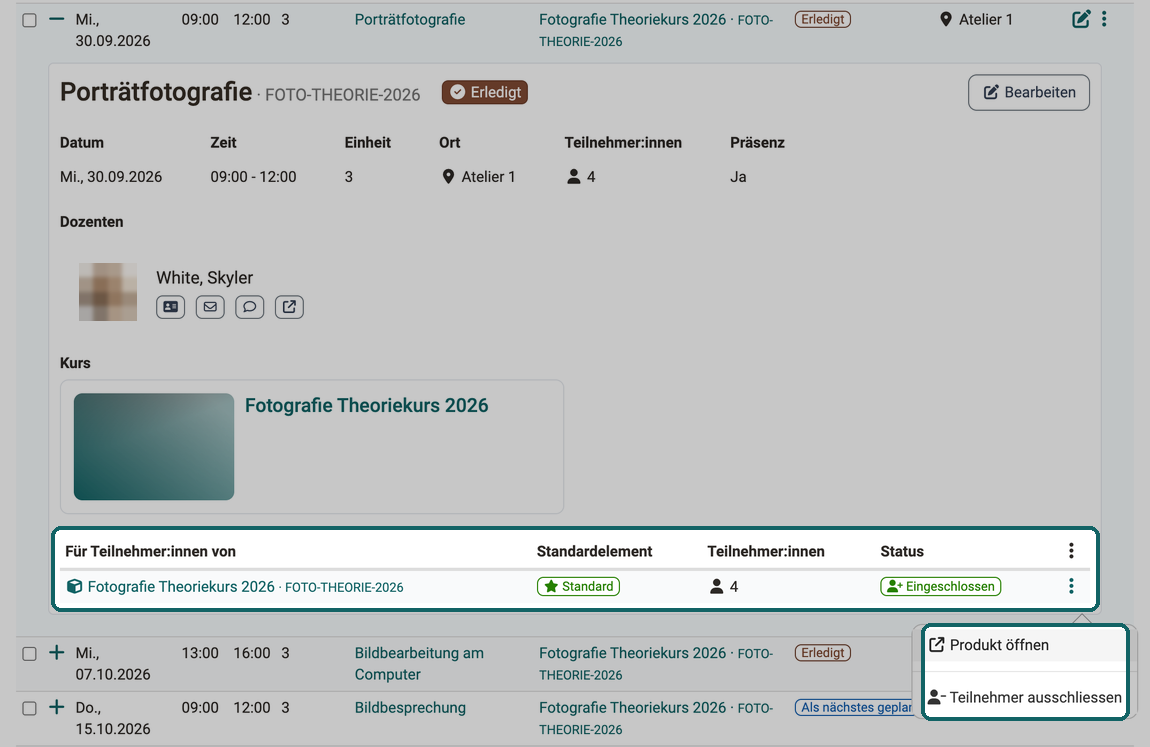The image size is (1150, 747).
Task: Open the Fotografie Theoriekurs 2026 link in the participants table
Action: [x=245, y=586]
